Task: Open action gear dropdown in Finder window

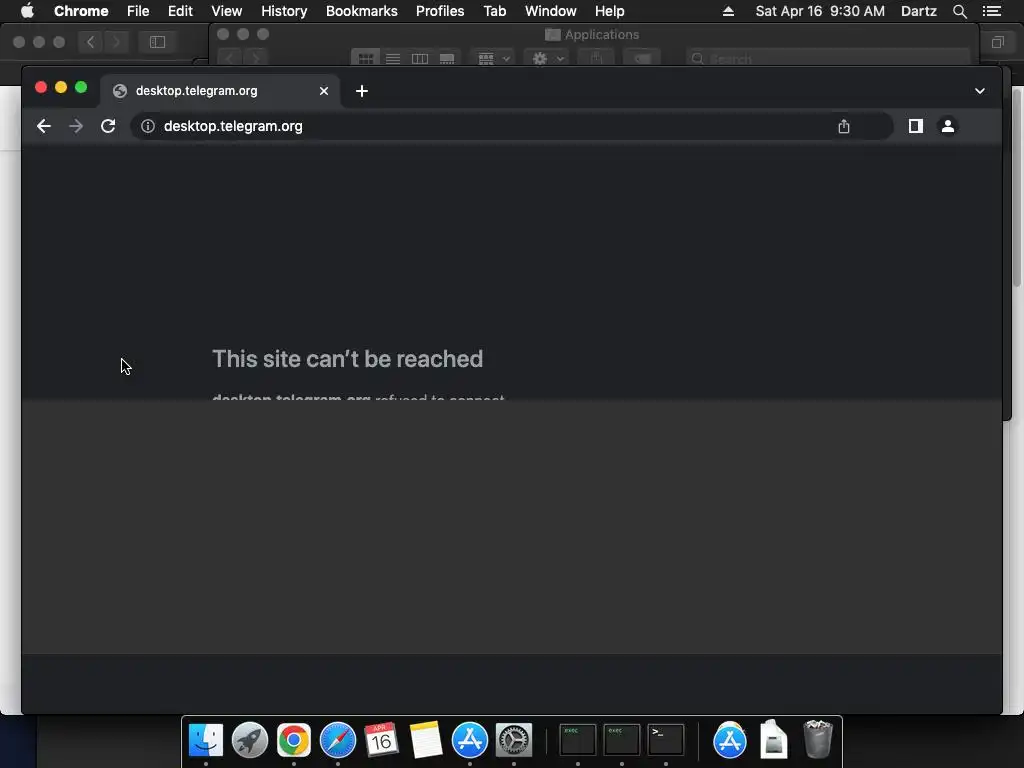Action: pos(548,59)
